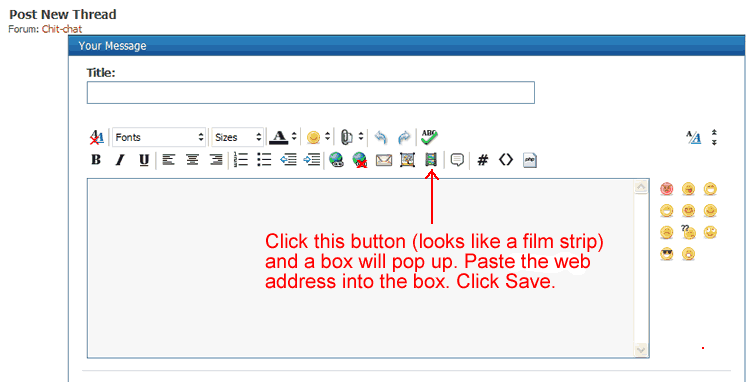Run the ABC spell check

[x=430, y=137]
